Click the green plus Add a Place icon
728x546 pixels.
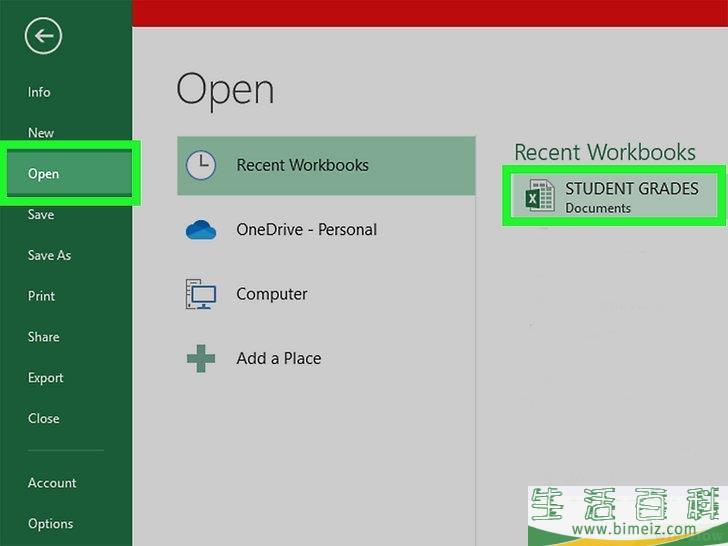tap(201, 358)
